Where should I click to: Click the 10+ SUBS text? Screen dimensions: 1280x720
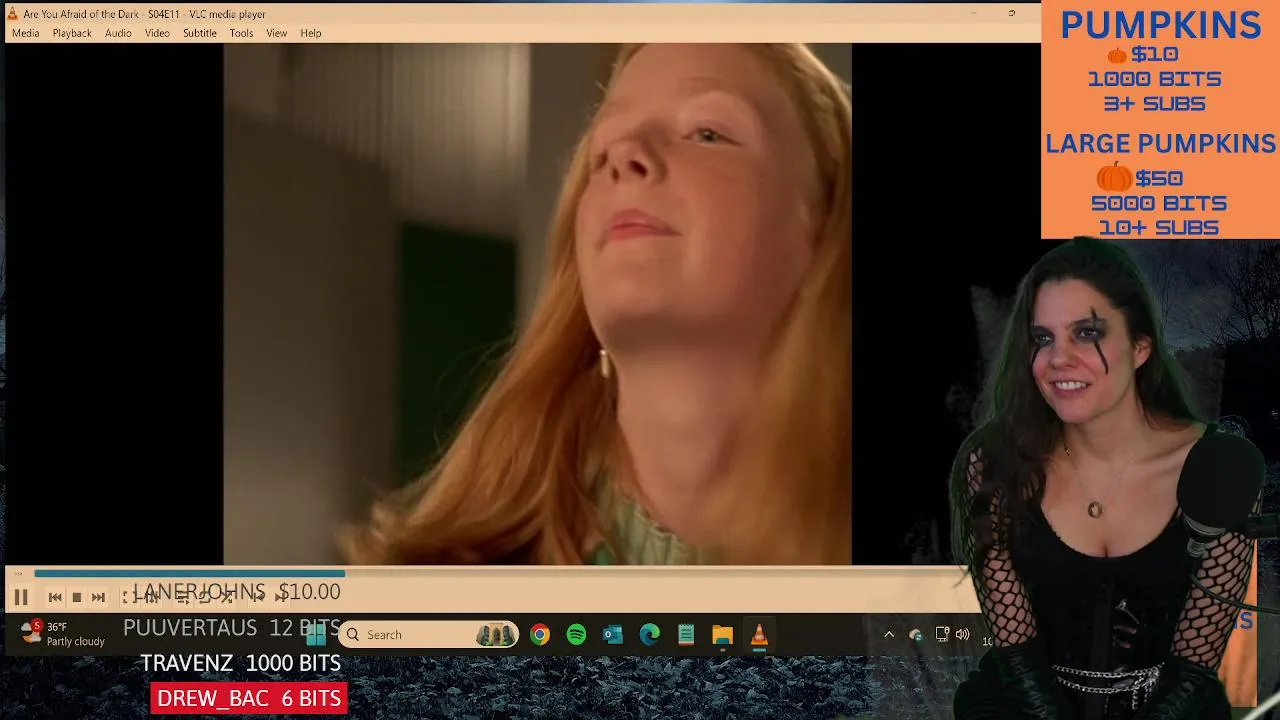coord(1158,228)
